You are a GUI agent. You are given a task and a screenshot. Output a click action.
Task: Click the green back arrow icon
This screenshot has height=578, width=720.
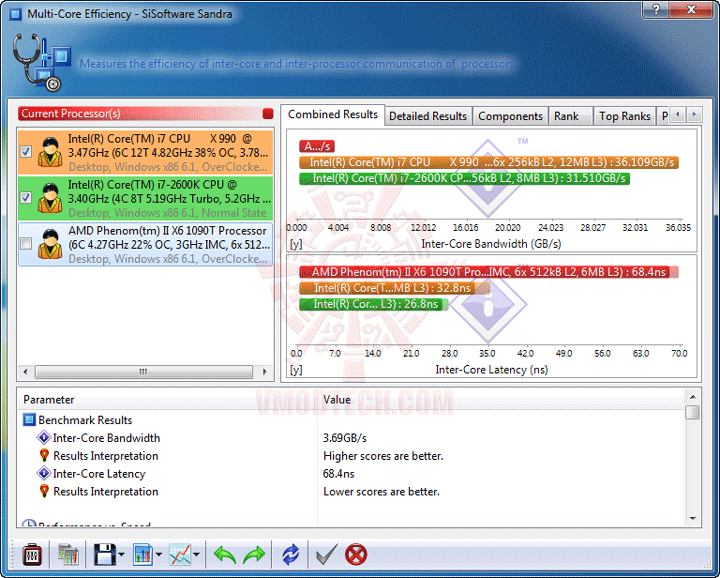[x=225, y=555]
